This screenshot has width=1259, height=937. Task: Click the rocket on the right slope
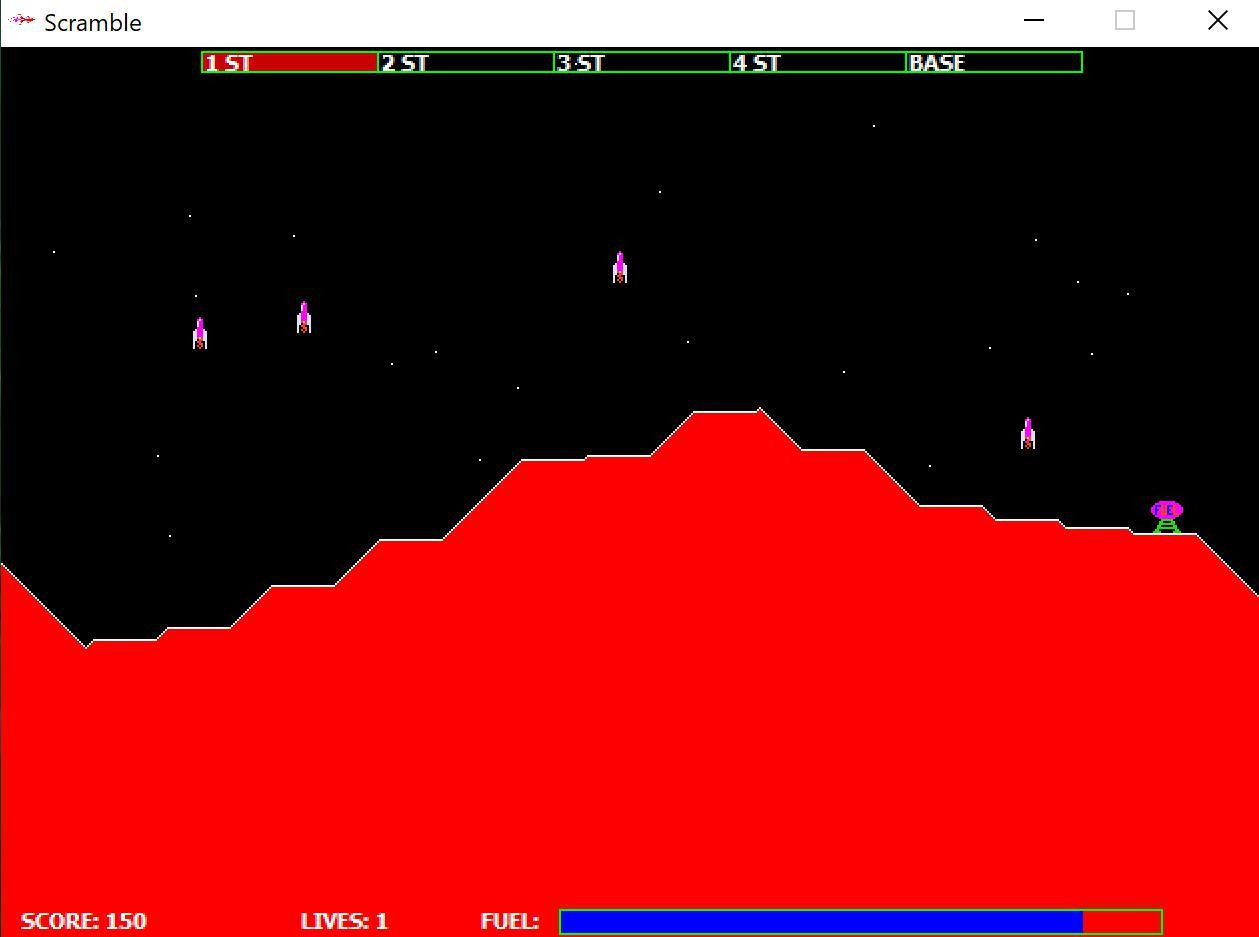pos(1027,433)
